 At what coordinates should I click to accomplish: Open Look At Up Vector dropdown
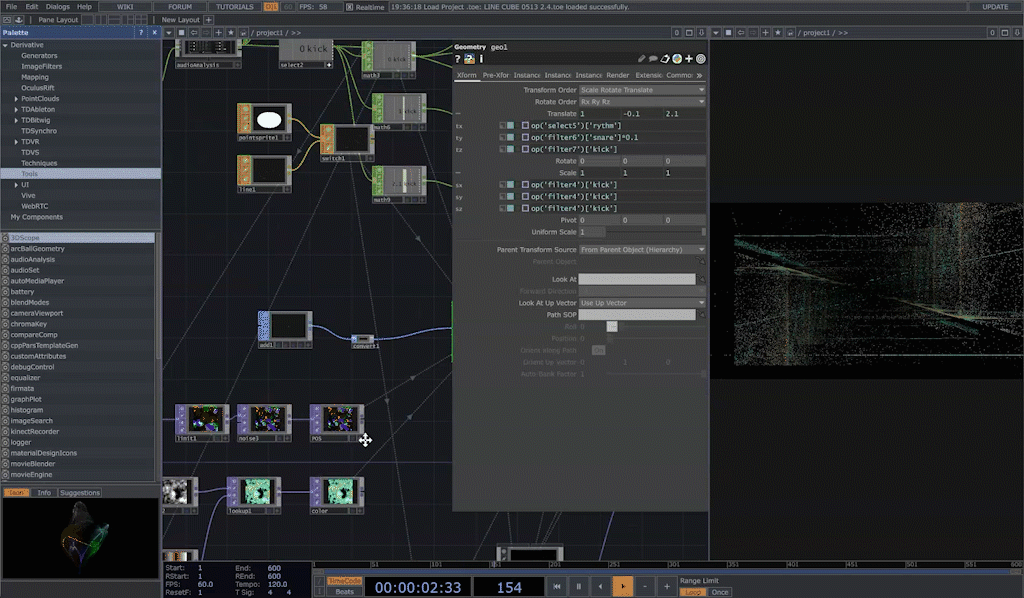tap(642, 303)
